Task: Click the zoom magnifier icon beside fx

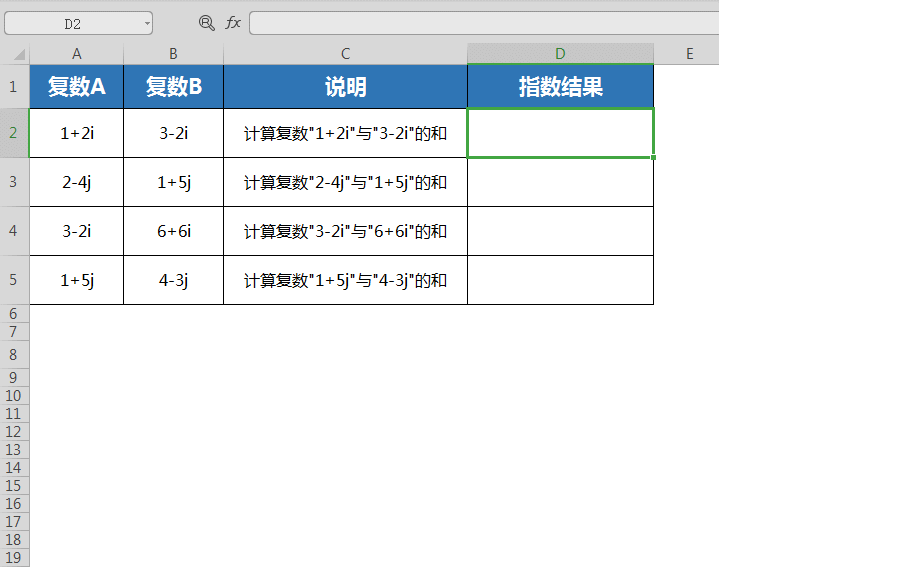Action: [x=206, y=23]
